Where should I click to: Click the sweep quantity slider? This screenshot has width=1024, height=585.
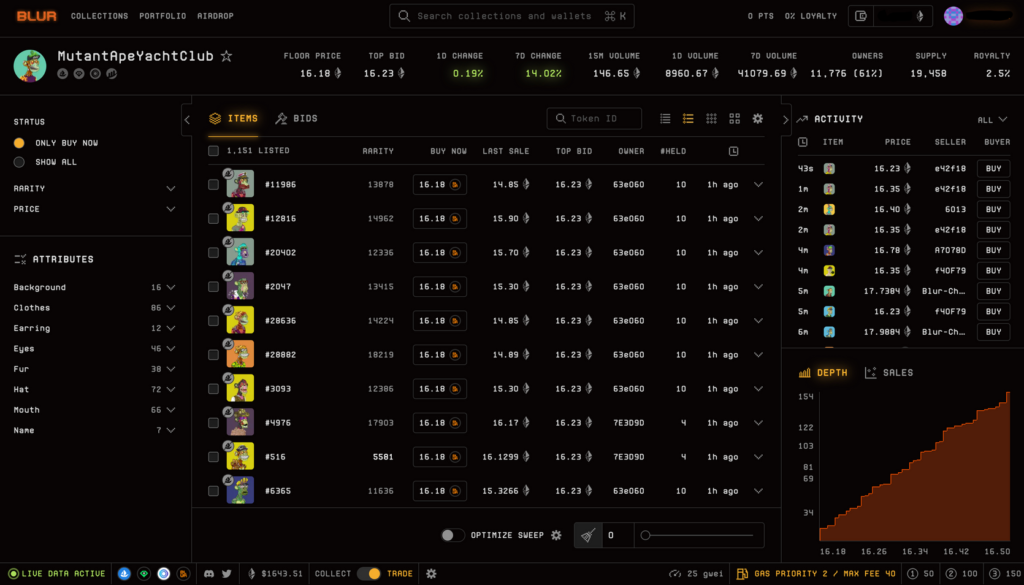click(x=699, y=535)
